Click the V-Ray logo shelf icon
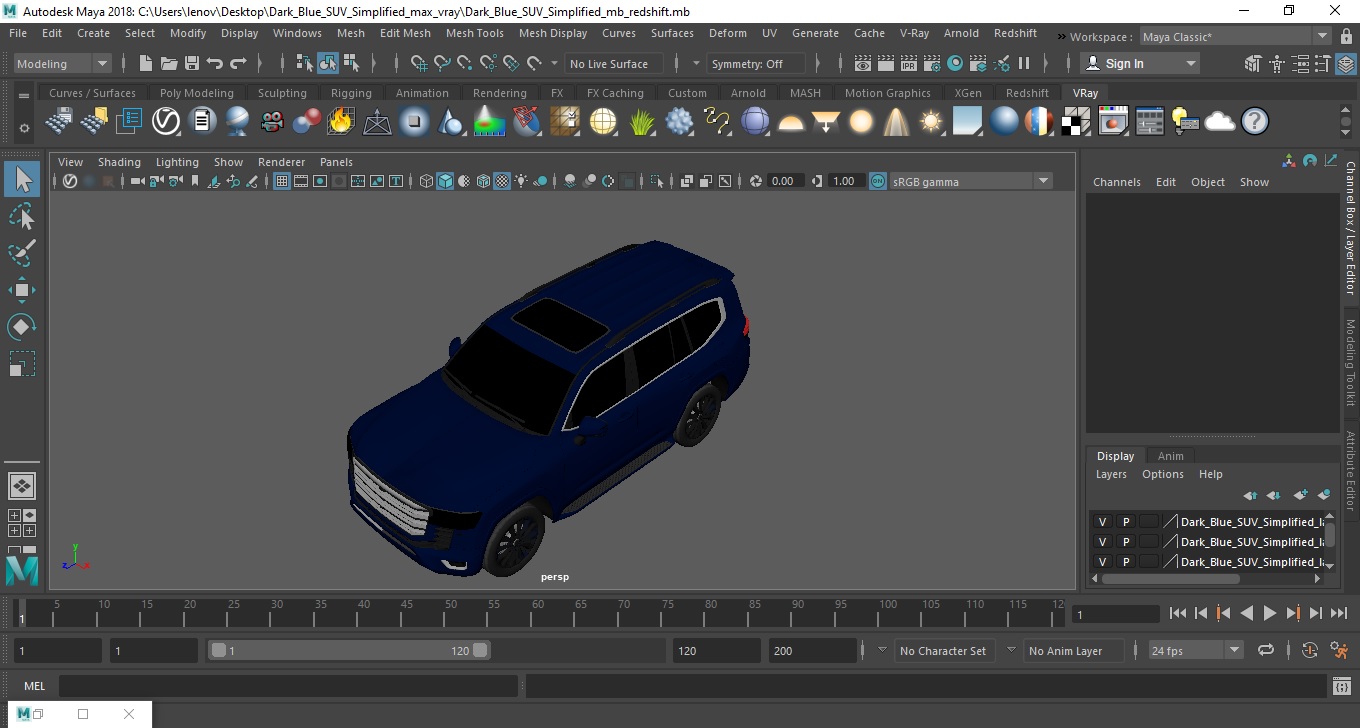 coord(166,122)
